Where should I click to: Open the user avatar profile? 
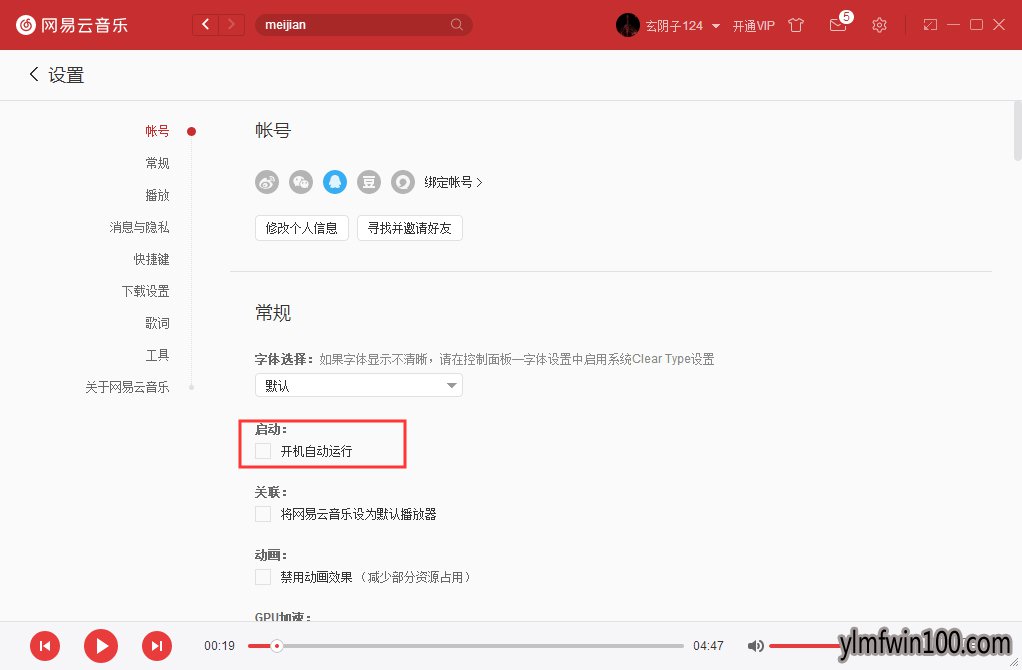(x=628, y=25)
